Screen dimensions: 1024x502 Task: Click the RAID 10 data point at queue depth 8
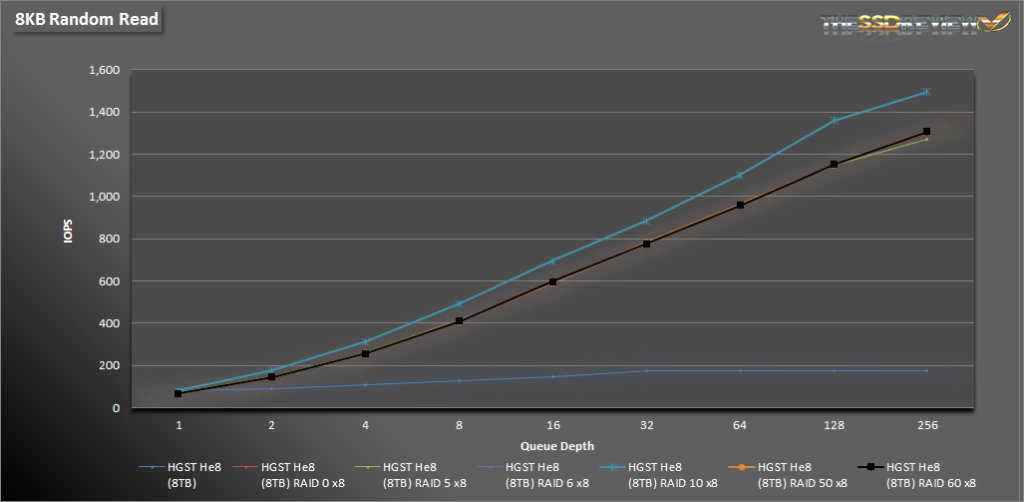point(458,304)
